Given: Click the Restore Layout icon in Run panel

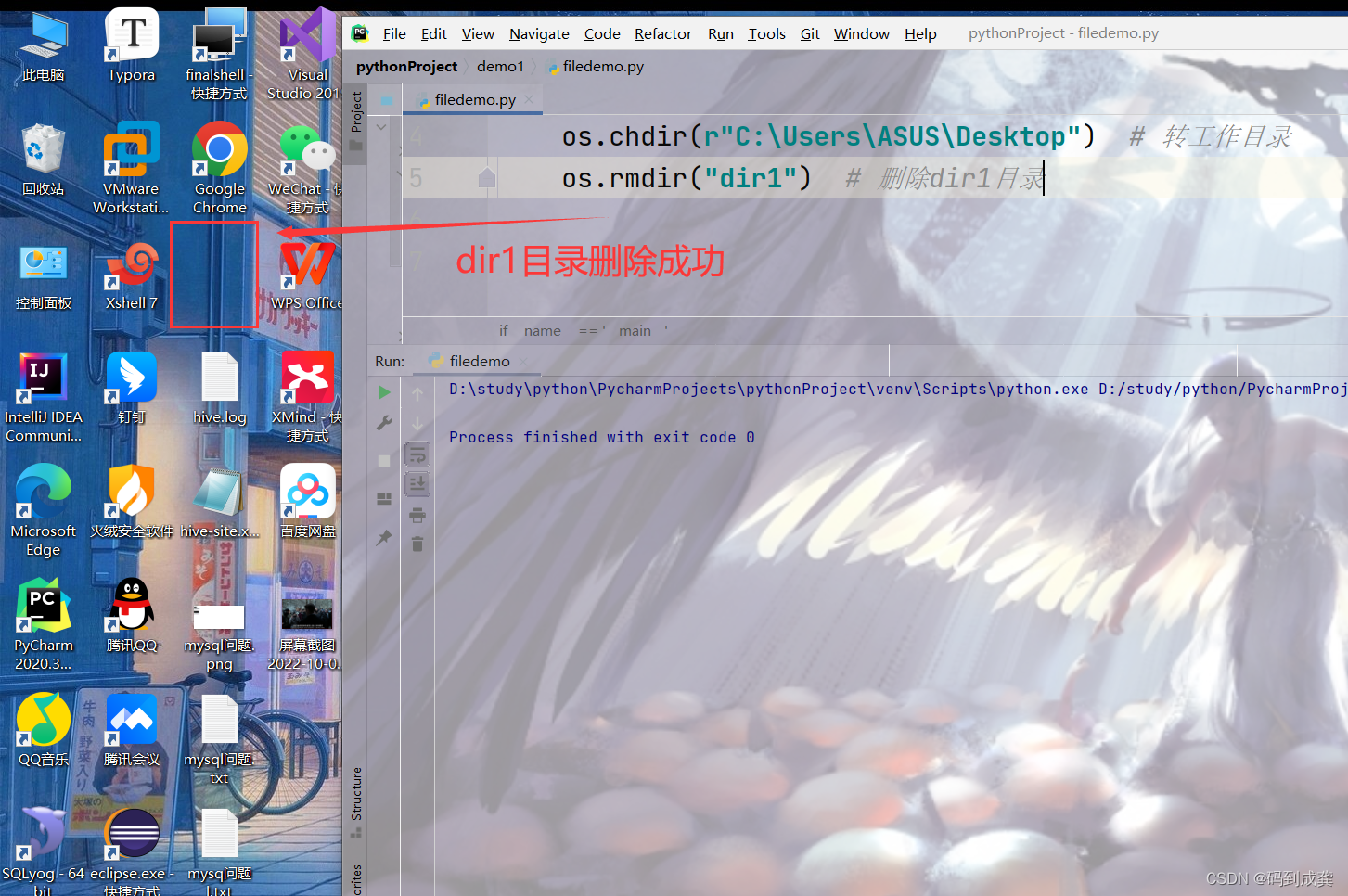Looking at the screenshot, I should 384,499.
